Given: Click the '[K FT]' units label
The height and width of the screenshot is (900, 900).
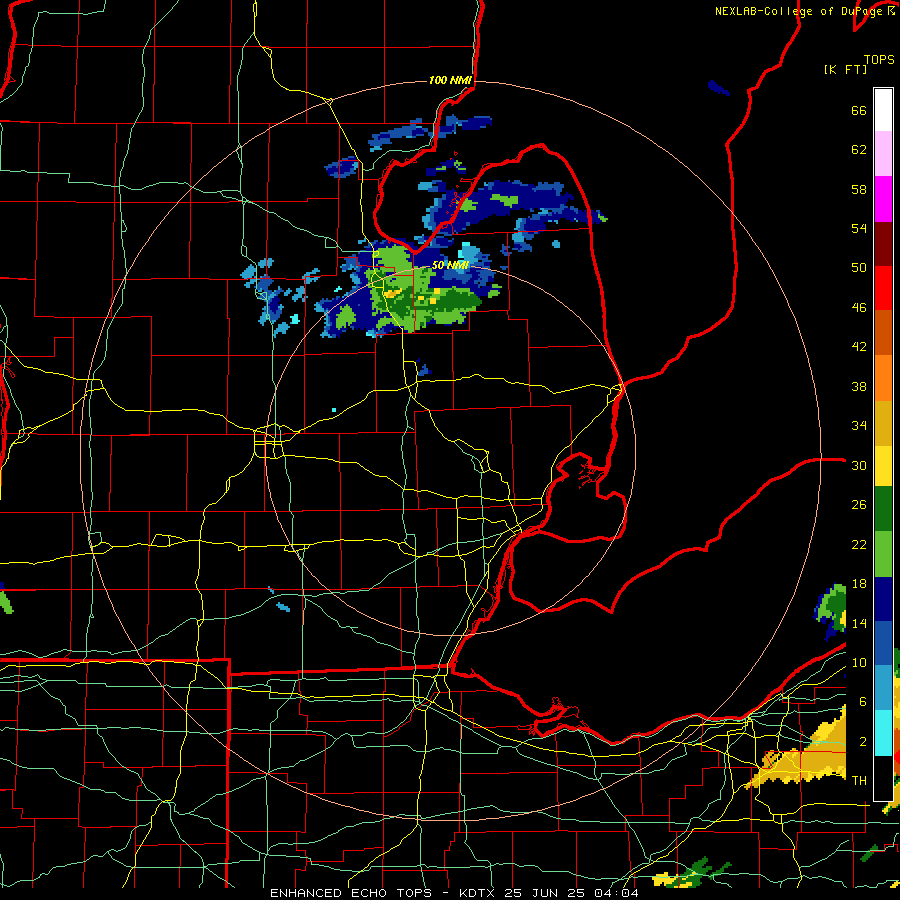Looking at the screenshot, I should point(845,69).
